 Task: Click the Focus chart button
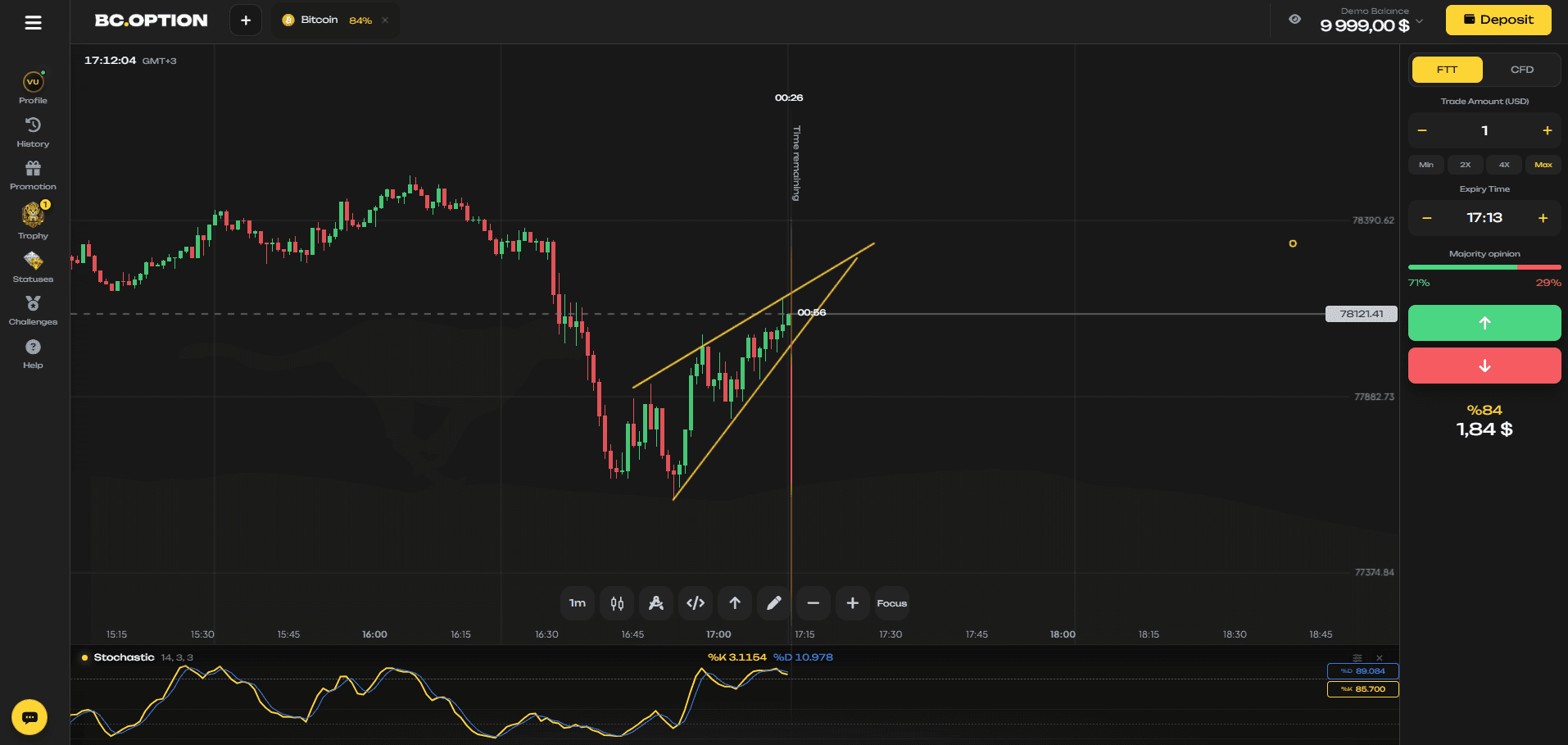pyautogui.click(x=892, y=603)
